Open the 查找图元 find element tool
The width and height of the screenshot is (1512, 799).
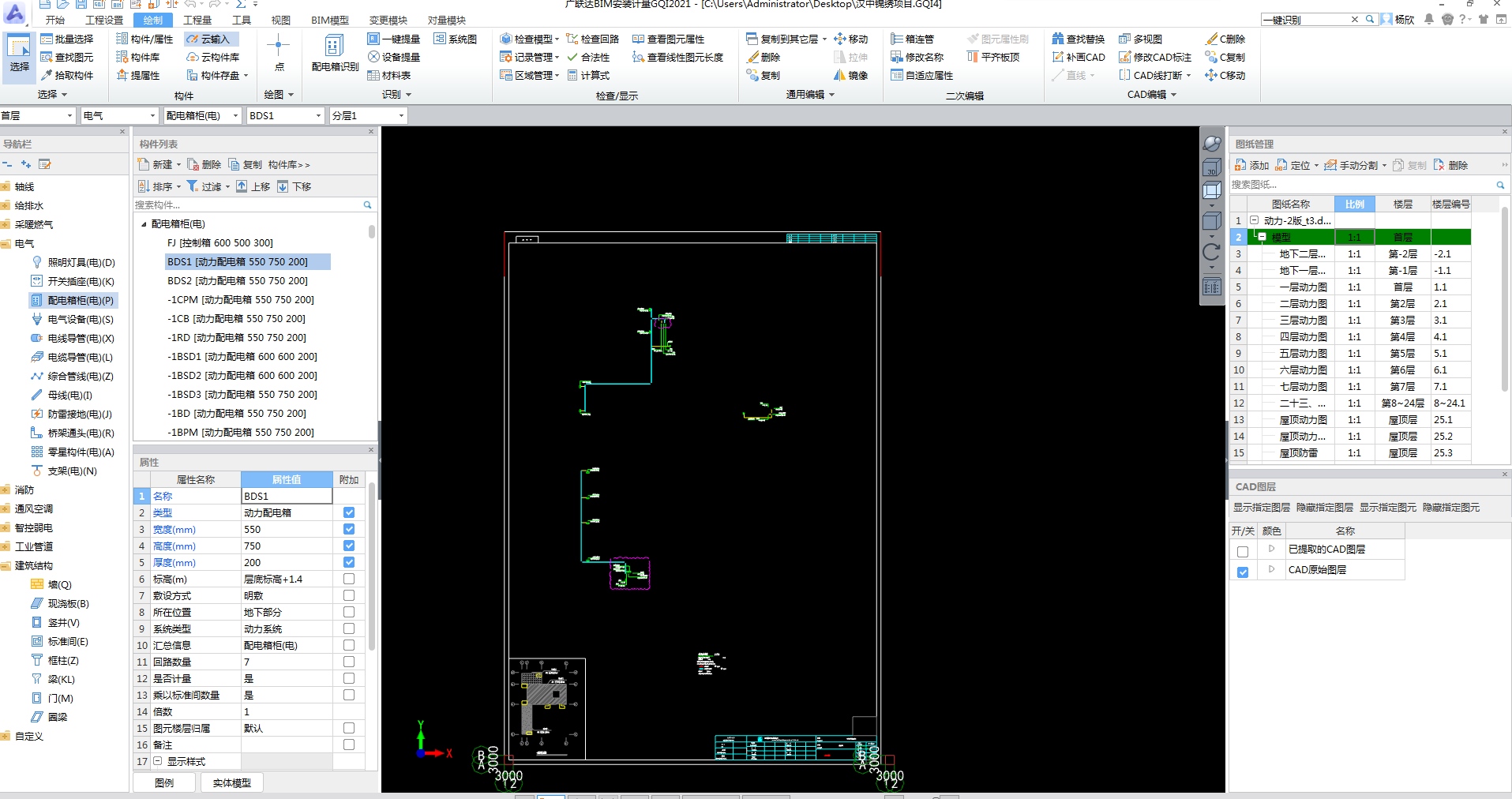67,57
